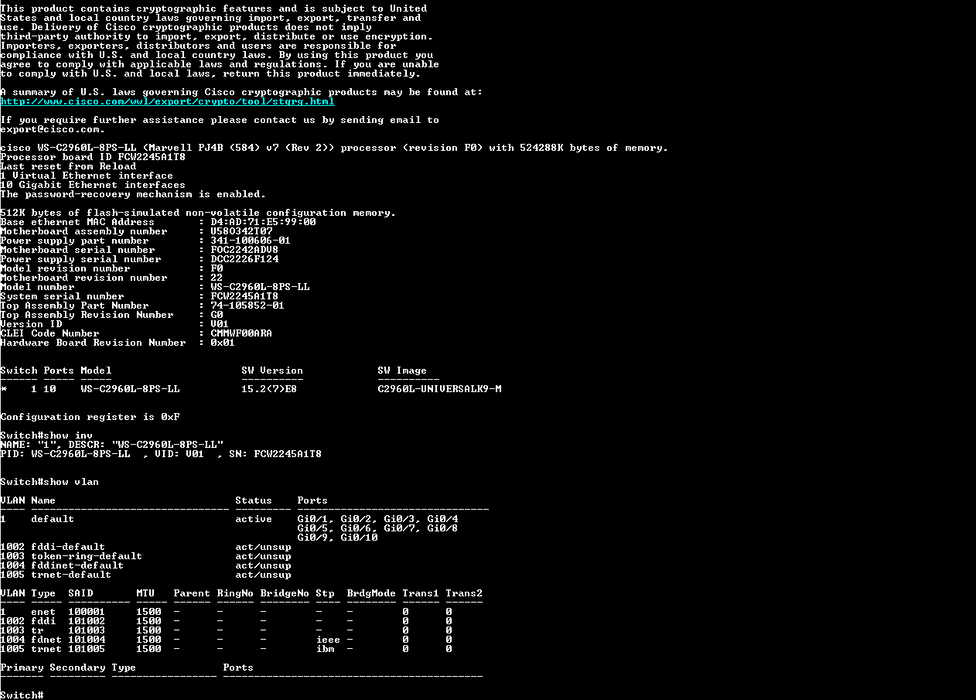Viewport: 976px width, 700px height.
Task: Click the C2960L-UNIVERSALK9-M software image name
Action: pos(439,388)
